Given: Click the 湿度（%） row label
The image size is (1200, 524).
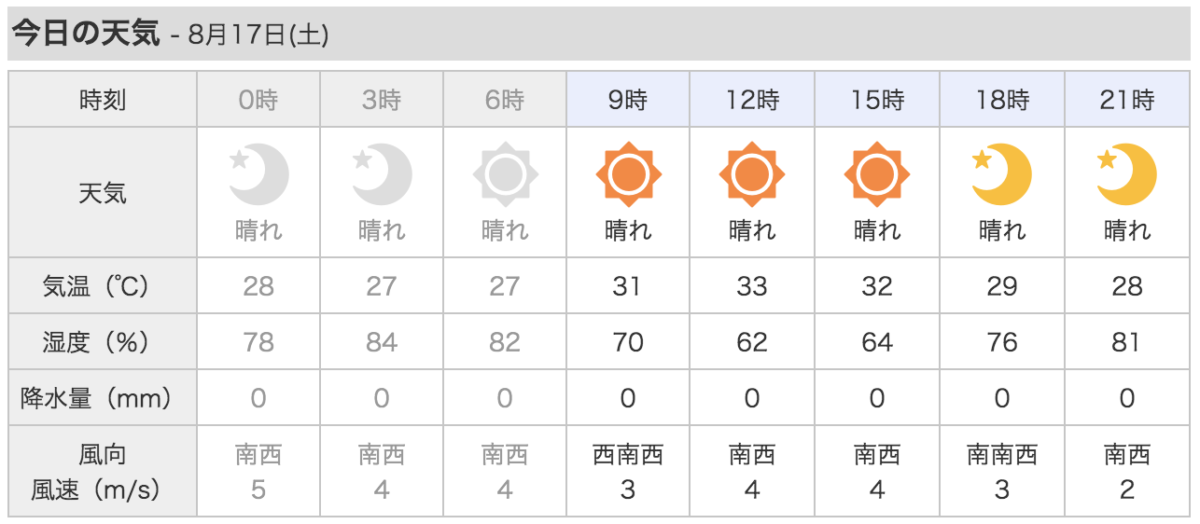Looking at the screenshot, I should tap(102, 342).
